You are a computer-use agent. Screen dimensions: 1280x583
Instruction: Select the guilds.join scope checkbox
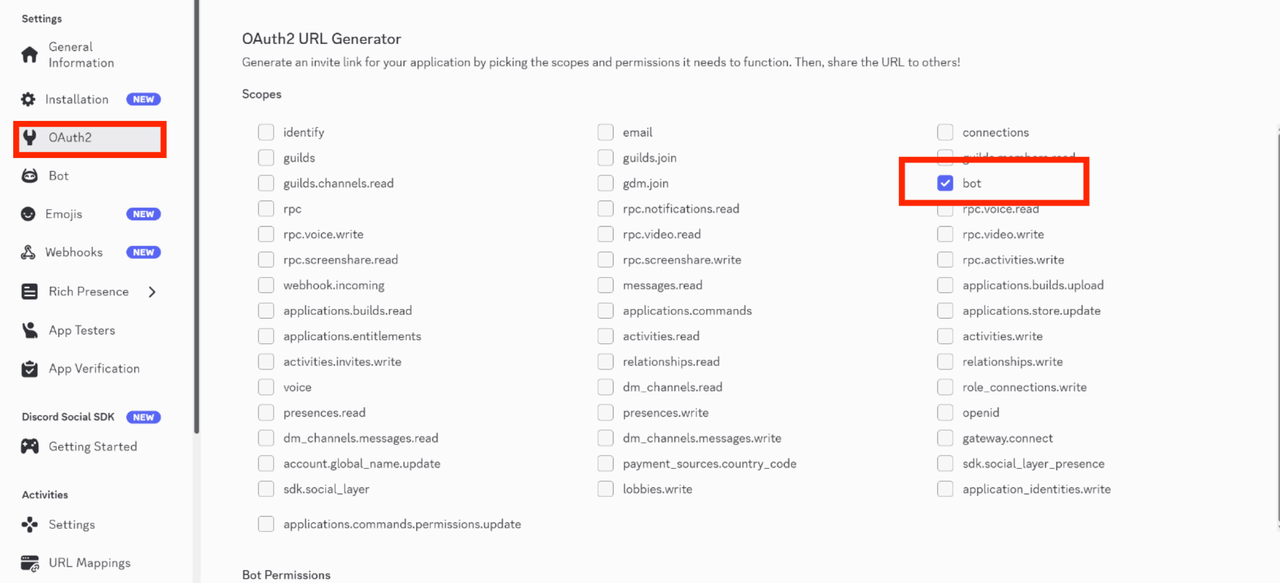click(x=605, y=158)
